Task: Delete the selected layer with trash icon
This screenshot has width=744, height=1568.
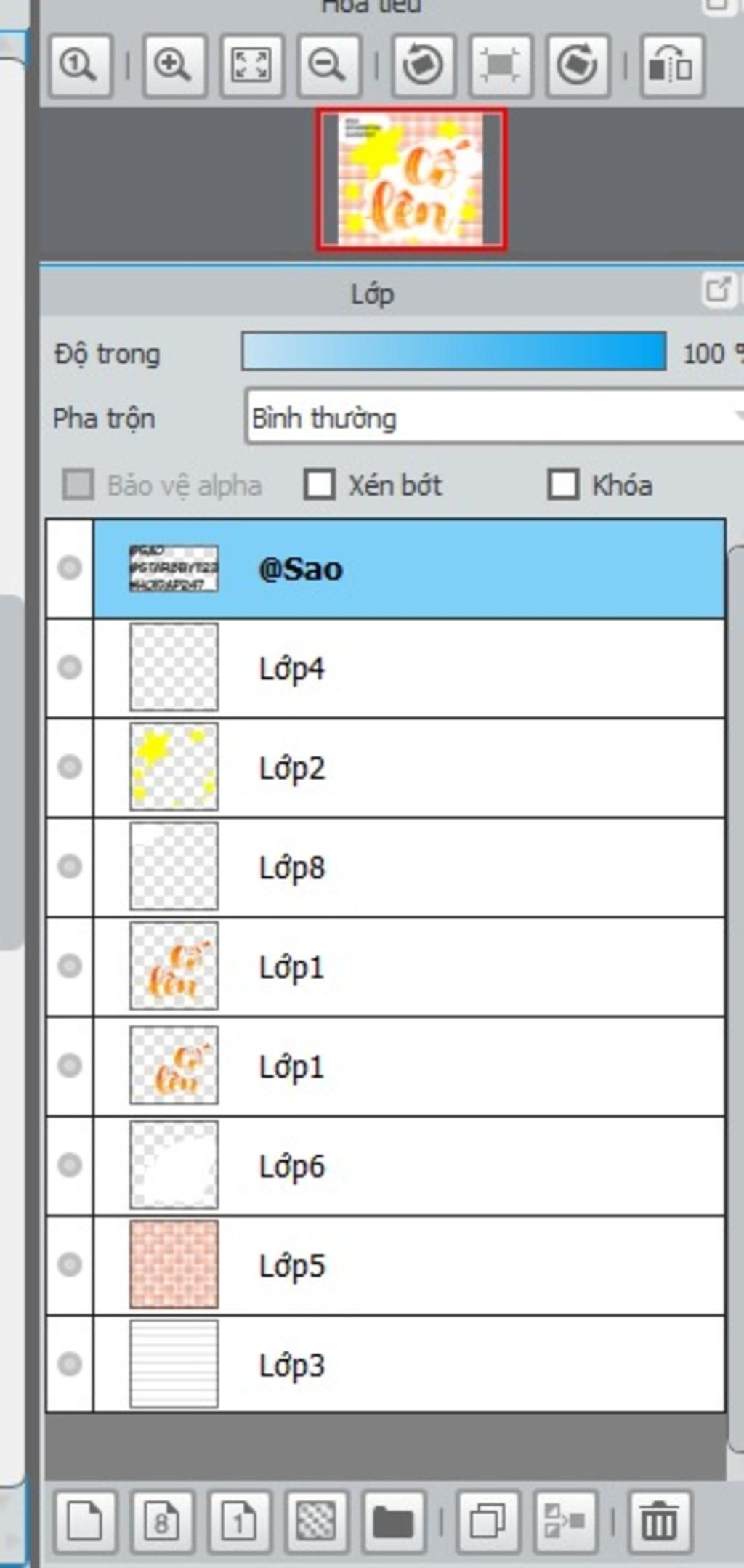Action: click(x=659, y=1521)
